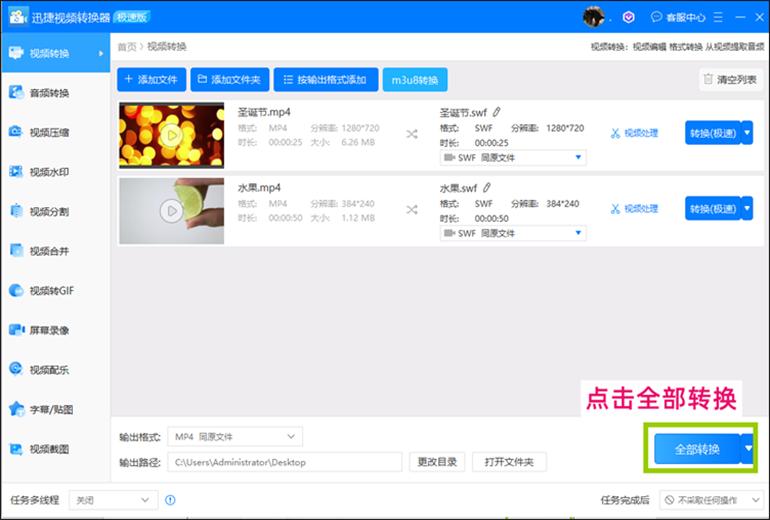Open the 视频转换 sidebar section
Viewport: 770px width, 520px height.
click(55, 53)
